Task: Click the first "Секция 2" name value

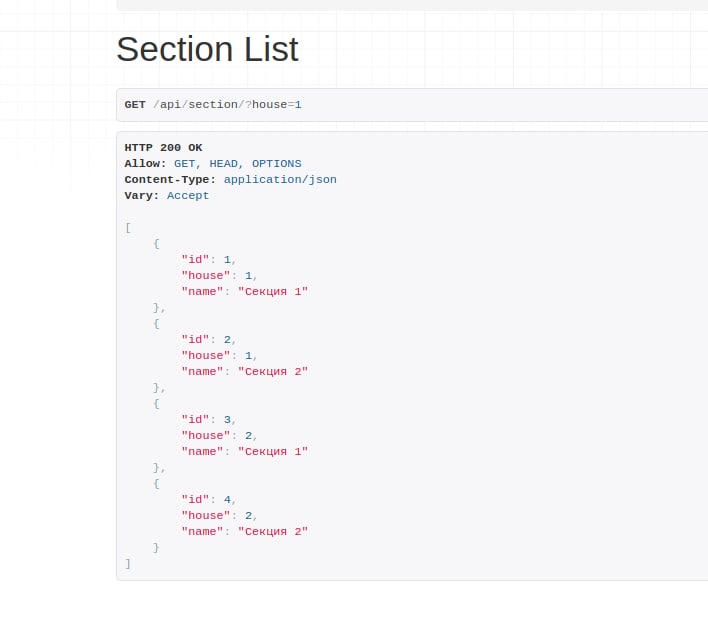Action: pos(273,371)
